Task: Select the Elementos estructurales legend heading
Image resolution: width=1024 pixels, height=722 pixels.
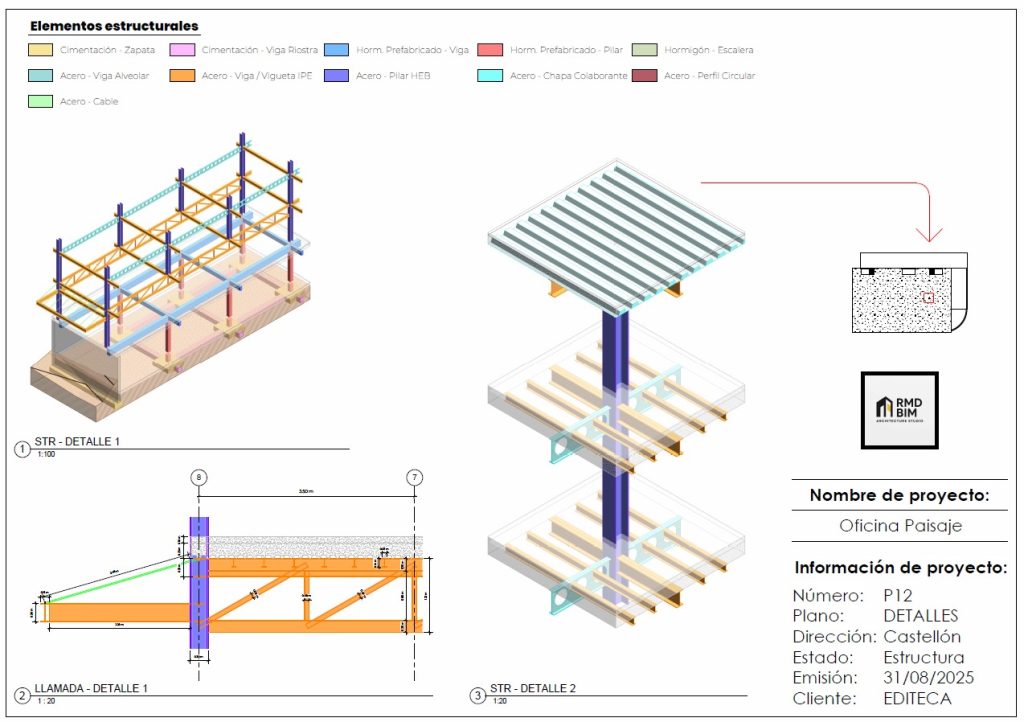Action: tap(114, 26)
